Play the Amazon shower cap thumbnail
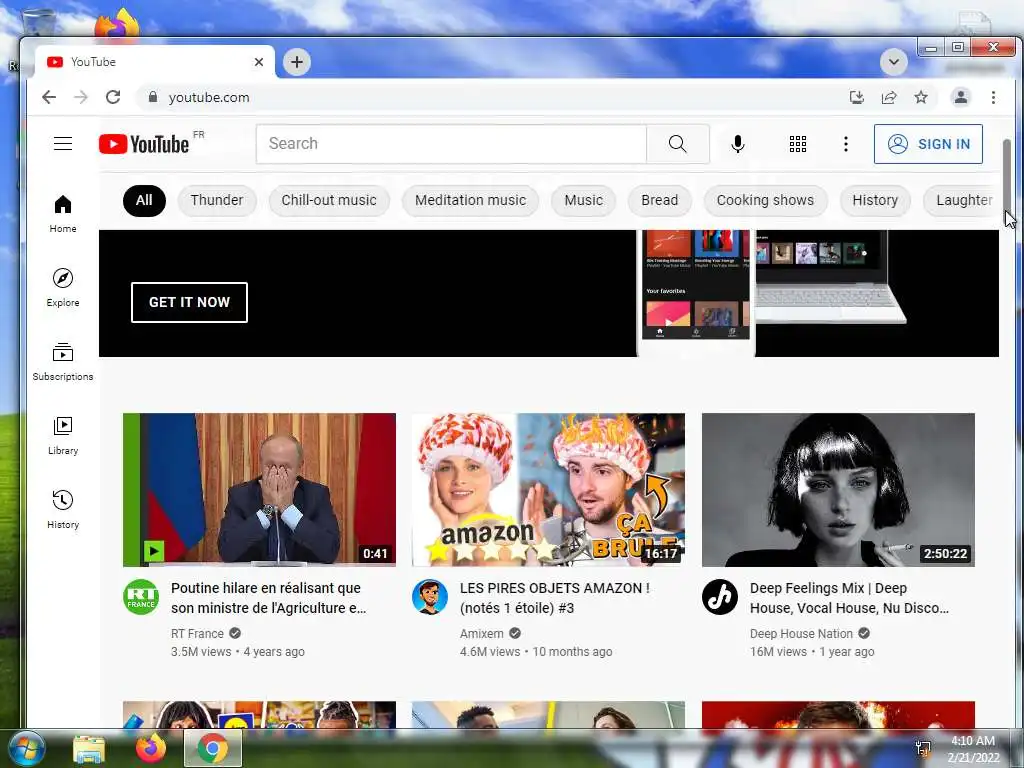This screenshot has width=1024, height=768. (549, 490)
